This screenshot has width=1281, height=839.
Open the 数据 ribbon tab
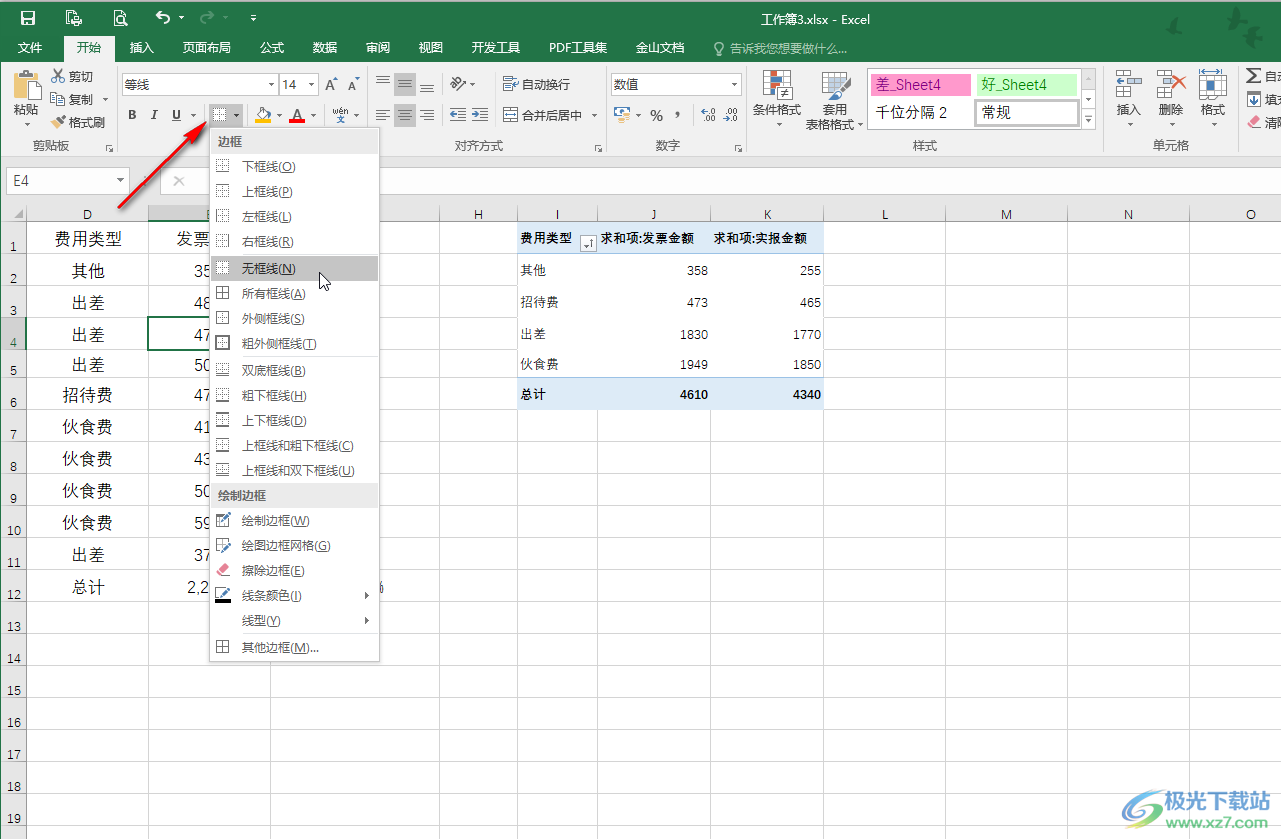[x=324, y=47]
